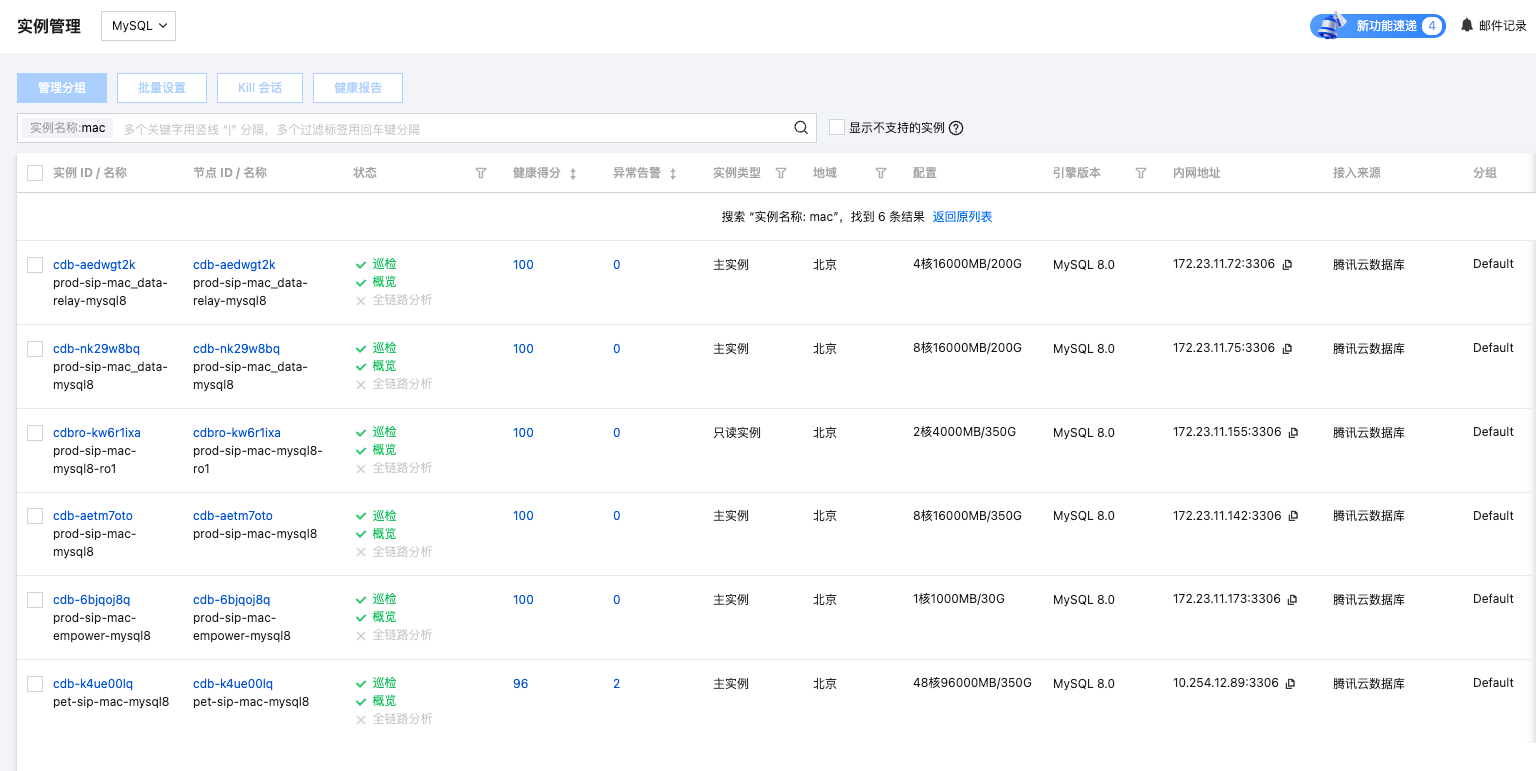Select the row checkbox for cdb-k4ue00lq

[x=35, y=684]
